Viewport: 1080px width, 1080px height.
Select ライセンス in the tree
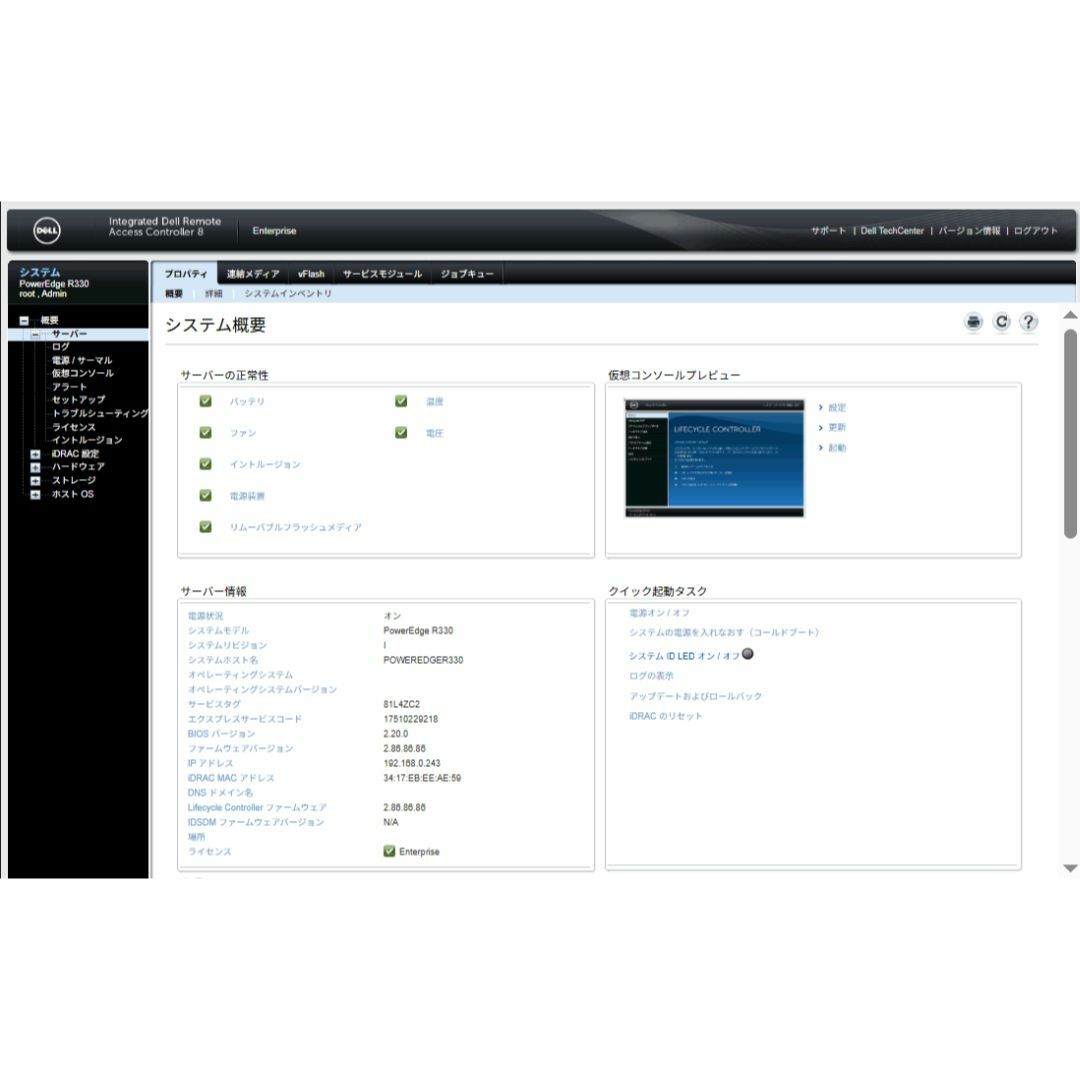74,427
